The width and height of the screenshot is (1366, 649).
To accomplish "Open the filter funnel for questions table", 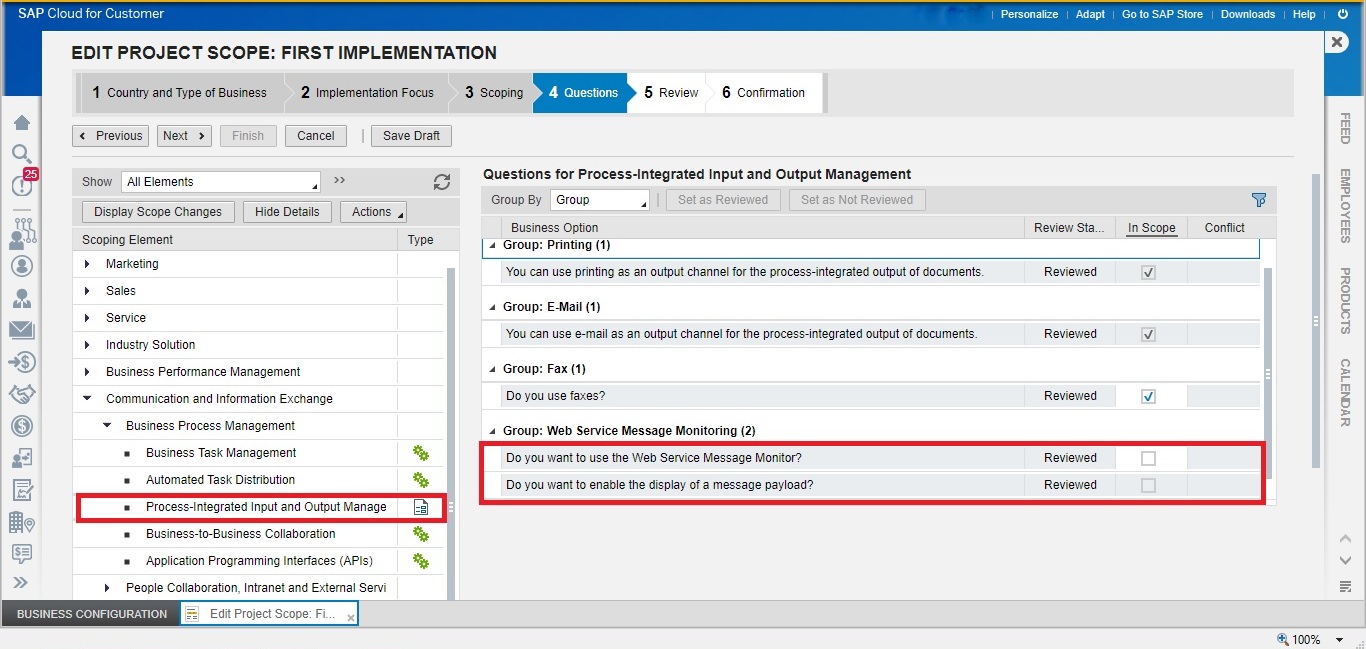I will click(1259, 200).
